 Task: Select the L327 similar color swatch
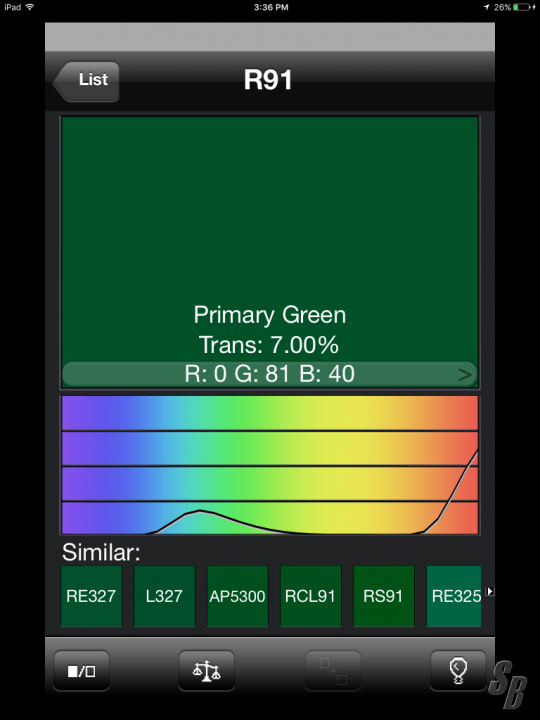click(164, 596)
